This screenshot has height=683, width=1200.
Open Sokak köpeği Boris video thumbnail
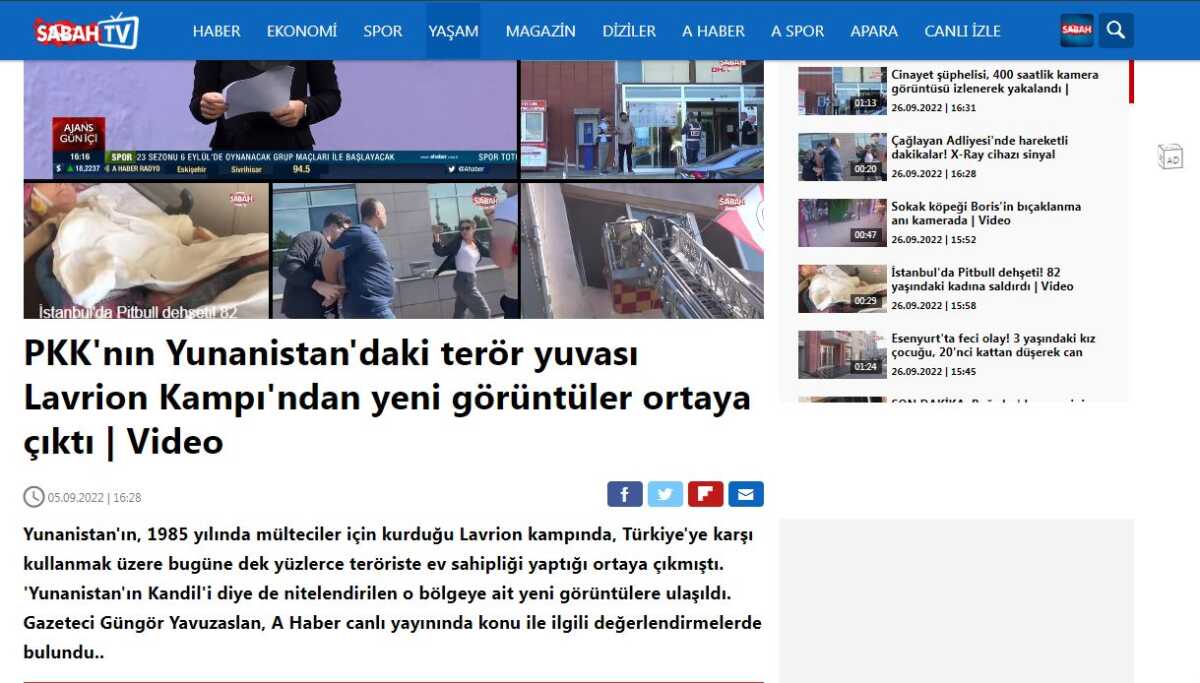point(842,222)
